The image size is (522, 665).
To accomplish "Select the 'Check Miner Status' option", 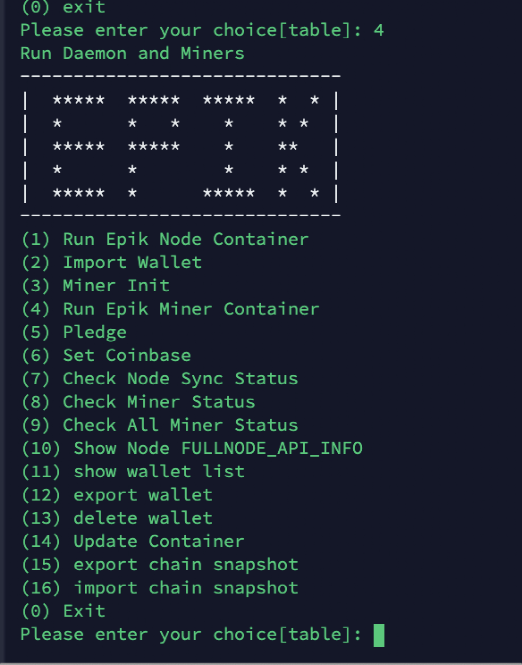I will coord(138,402).
